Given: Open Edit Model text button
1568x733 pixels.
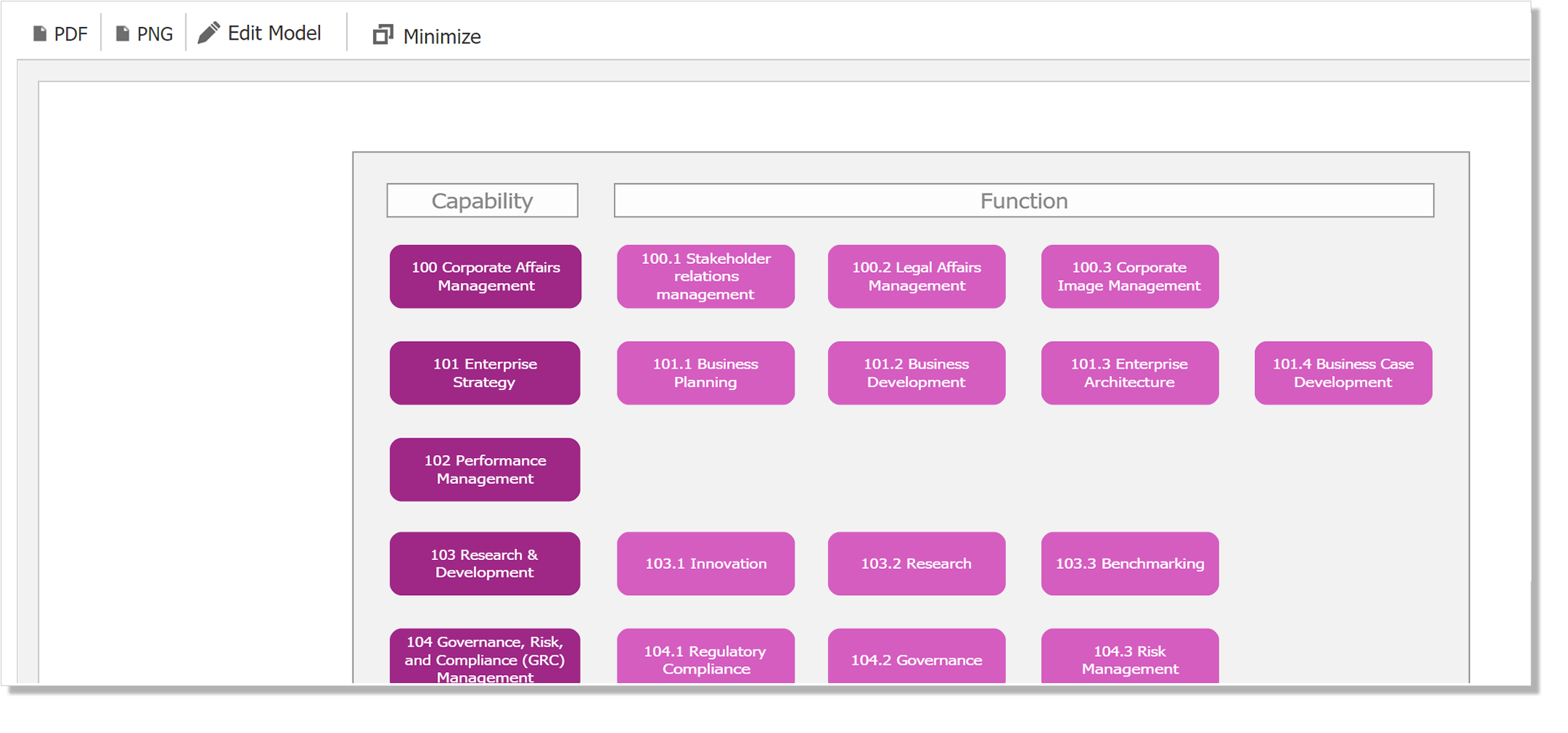Looking at the screenshot, I should pyautogui.click(x=274, y=33).
